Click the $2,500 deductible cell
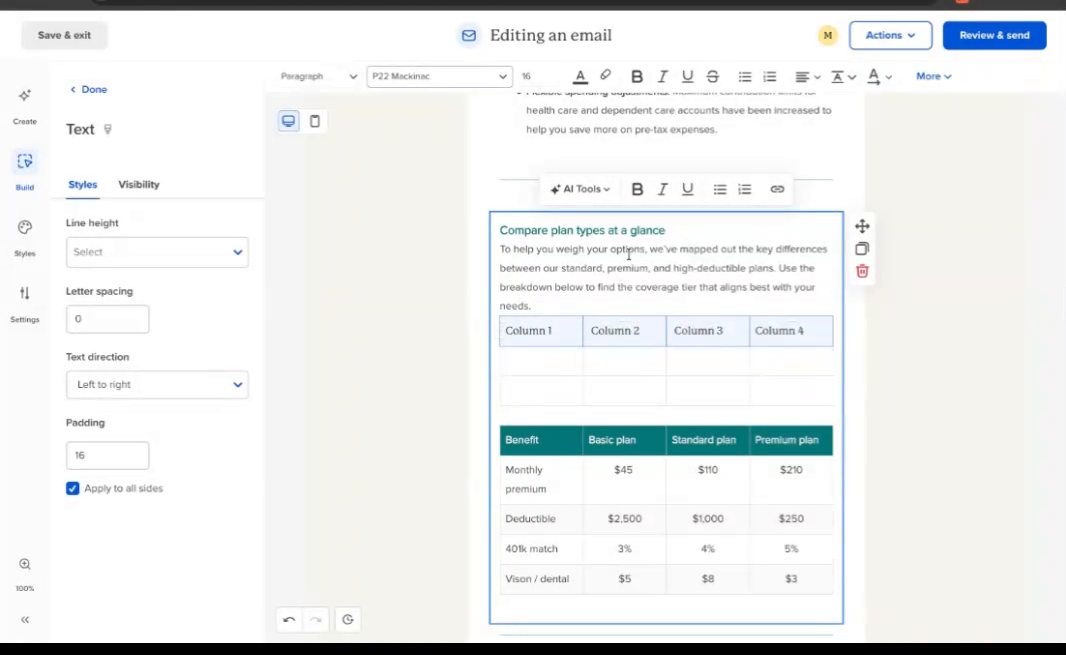Image resolution: width=1066 pixels, height=655 pixels. point(624,518)
